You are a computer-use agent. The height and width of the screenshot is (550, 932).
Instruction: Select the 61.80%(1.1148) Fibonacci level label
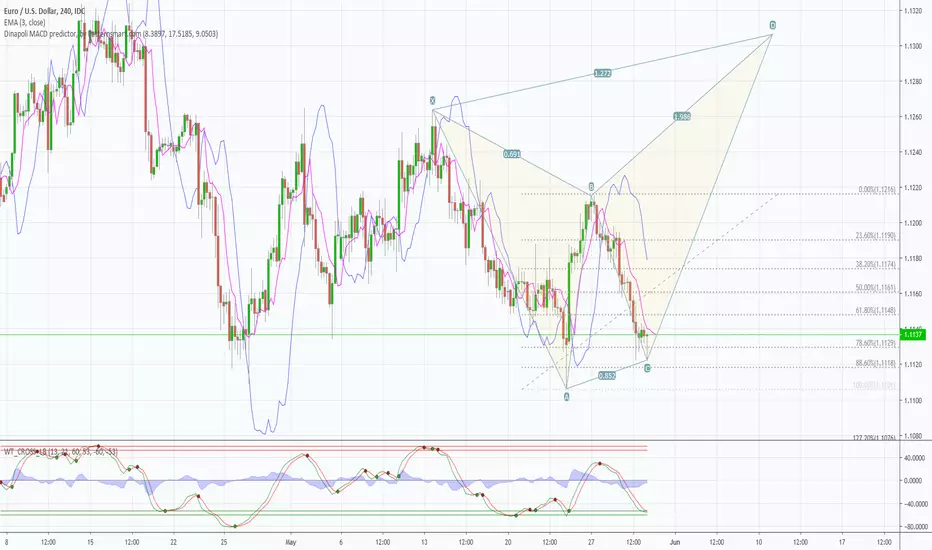coord(876,310)
